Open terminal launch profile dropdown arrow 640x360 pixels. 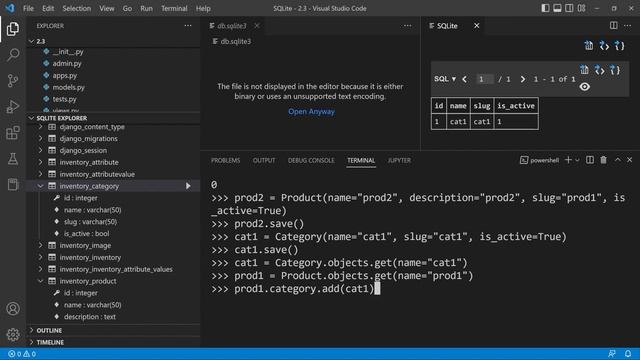(x=577, y=160)
